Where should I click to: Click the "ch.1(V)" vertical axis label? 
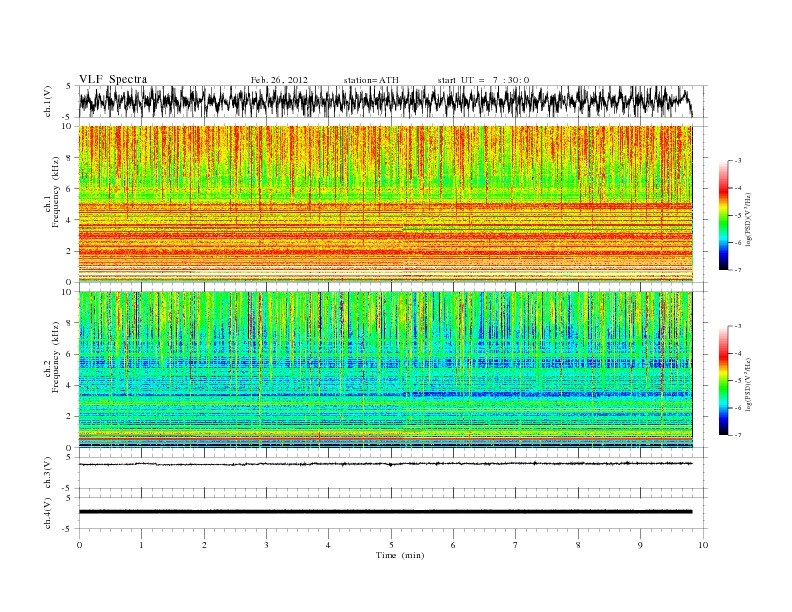coord(48,101)
